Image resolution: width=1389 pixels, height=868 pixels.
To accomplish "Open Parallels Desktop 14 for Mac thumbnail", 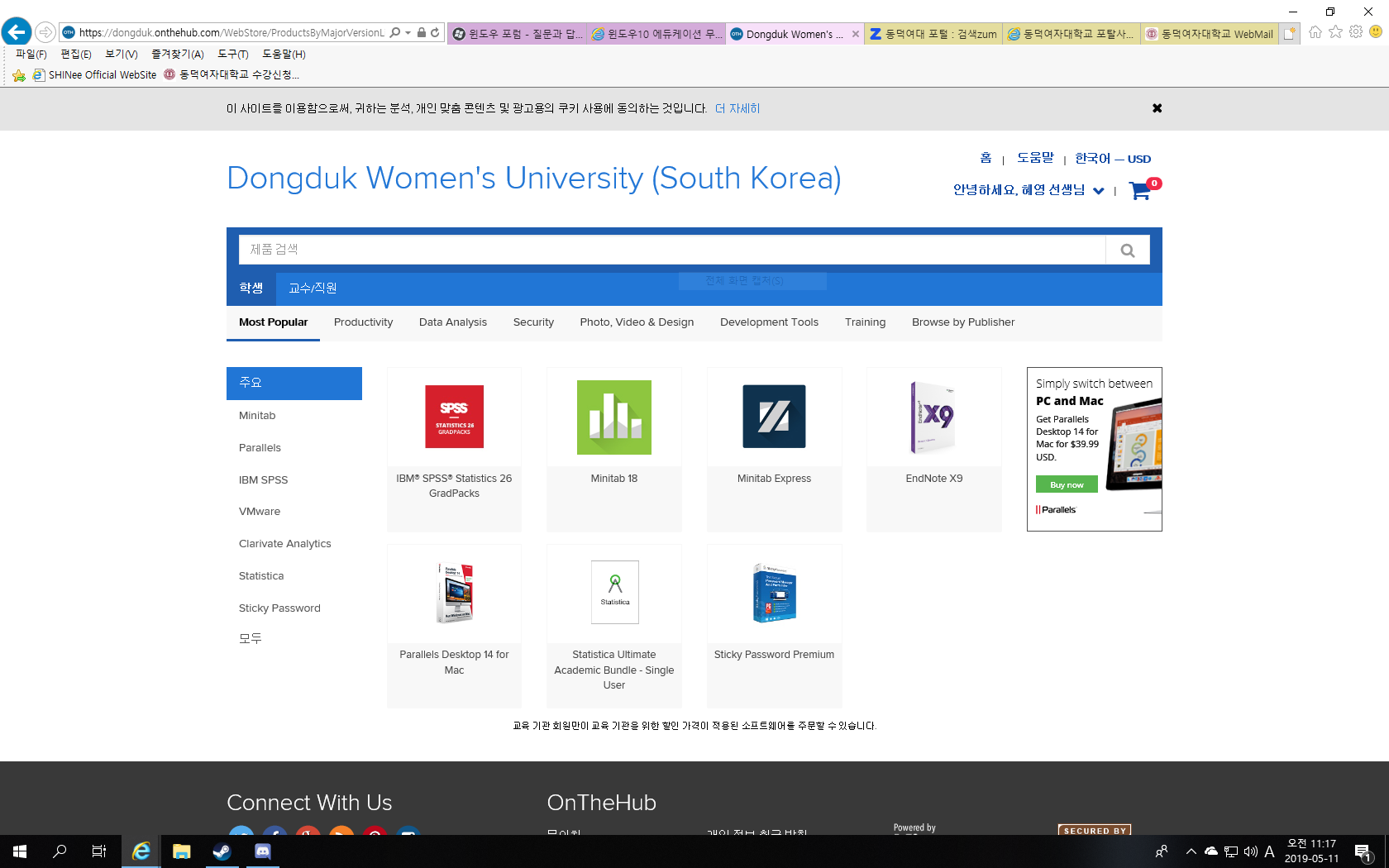I will point(454,593).
